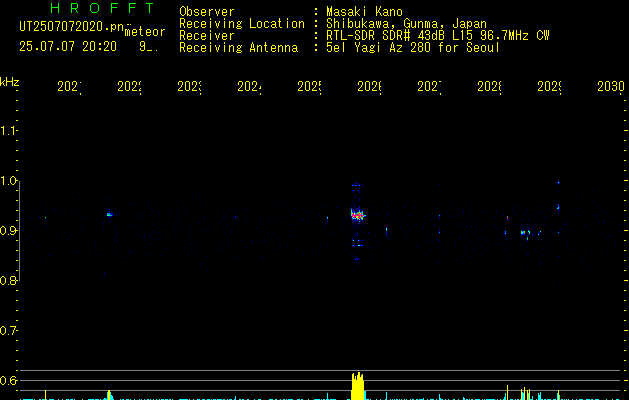Click the HROFFT title text
Viewport: 629px width, 400px height.
tap(102, 8)
